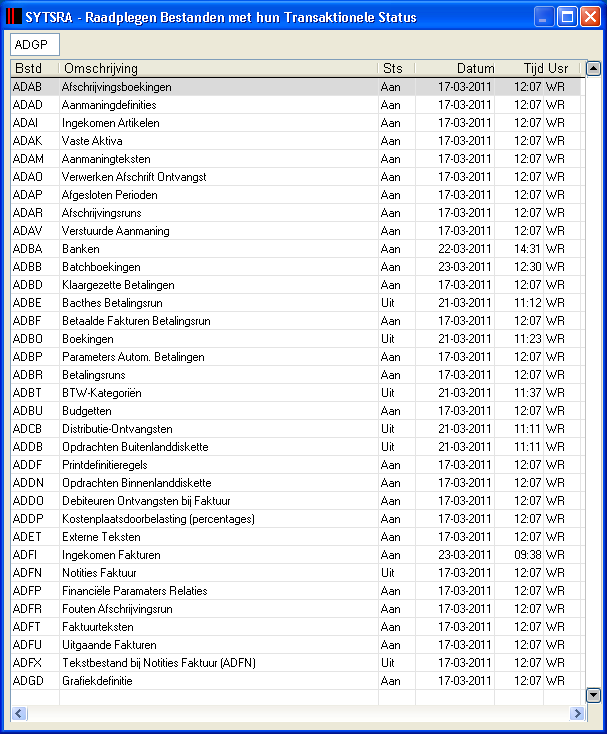Image resolution: width=607 pixels, height=734 pixels.
Task: Select the Verstuurde Aanmaning row
Action: pos(296,231)
